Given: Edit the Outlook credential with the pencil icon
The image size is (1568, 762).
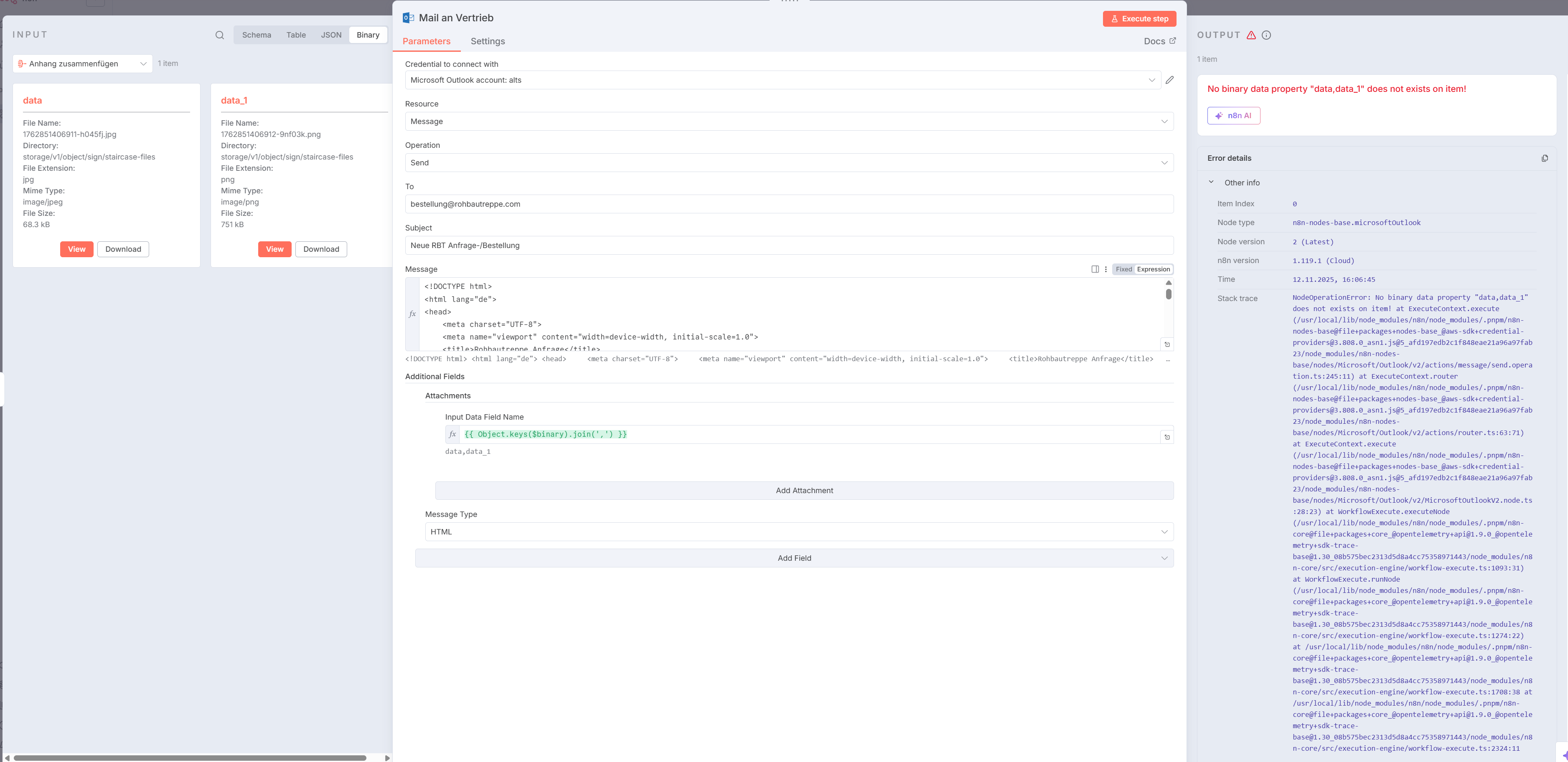Looking at the screenshot, I should tap(1169, 80).
